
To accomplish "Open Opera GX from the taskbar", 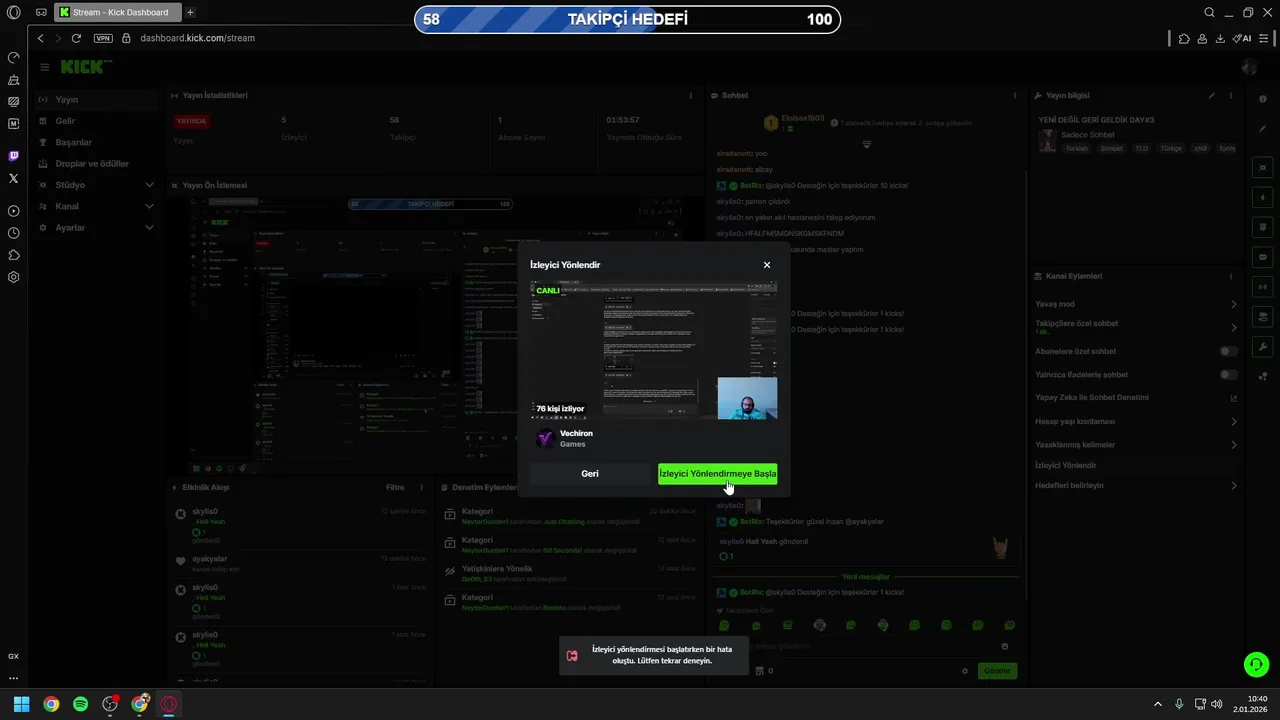I will (x=169, y=704).
